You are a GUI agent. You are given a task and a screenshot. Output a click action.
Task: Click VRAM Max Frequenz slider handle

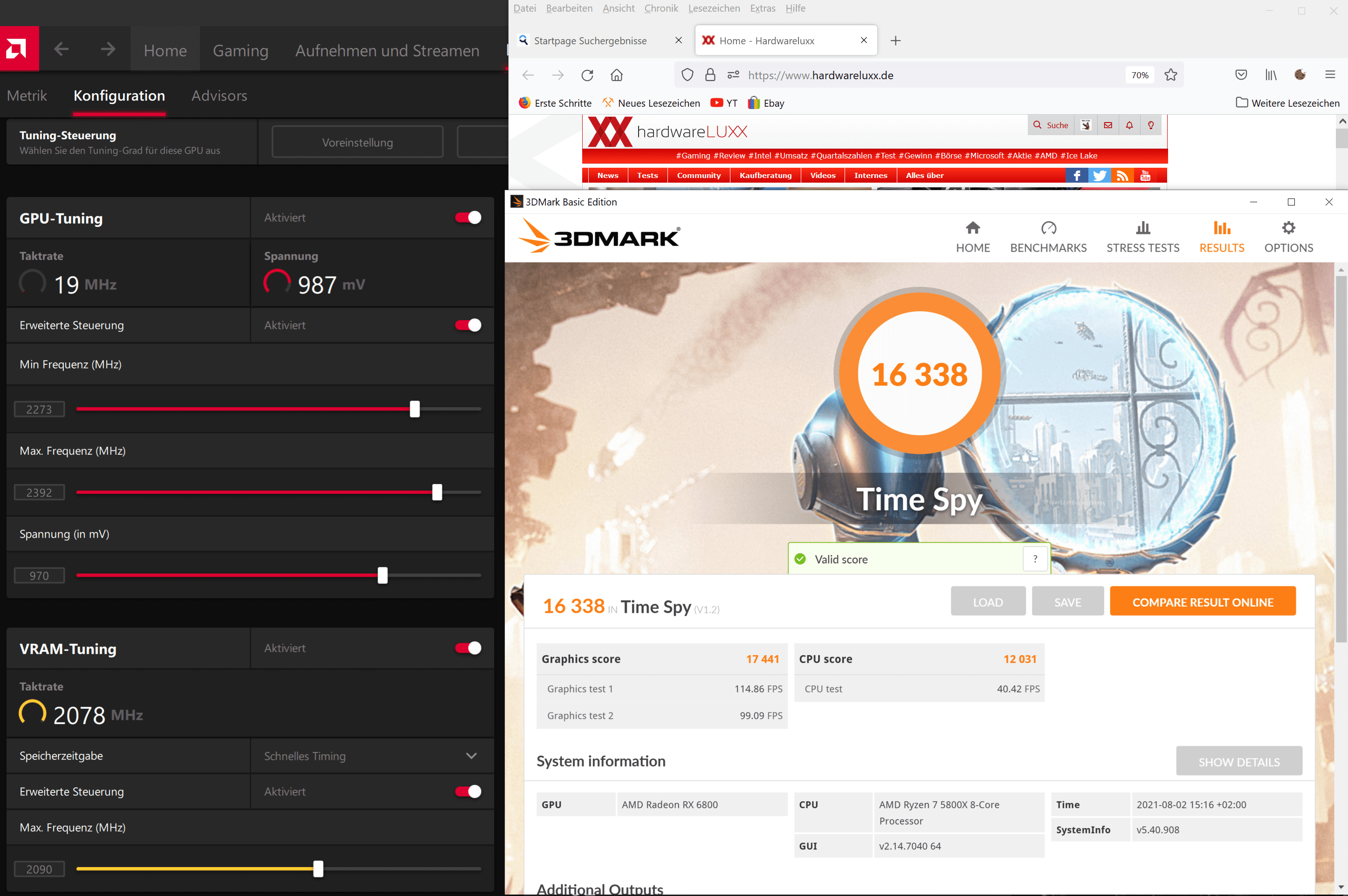point(318,869)
